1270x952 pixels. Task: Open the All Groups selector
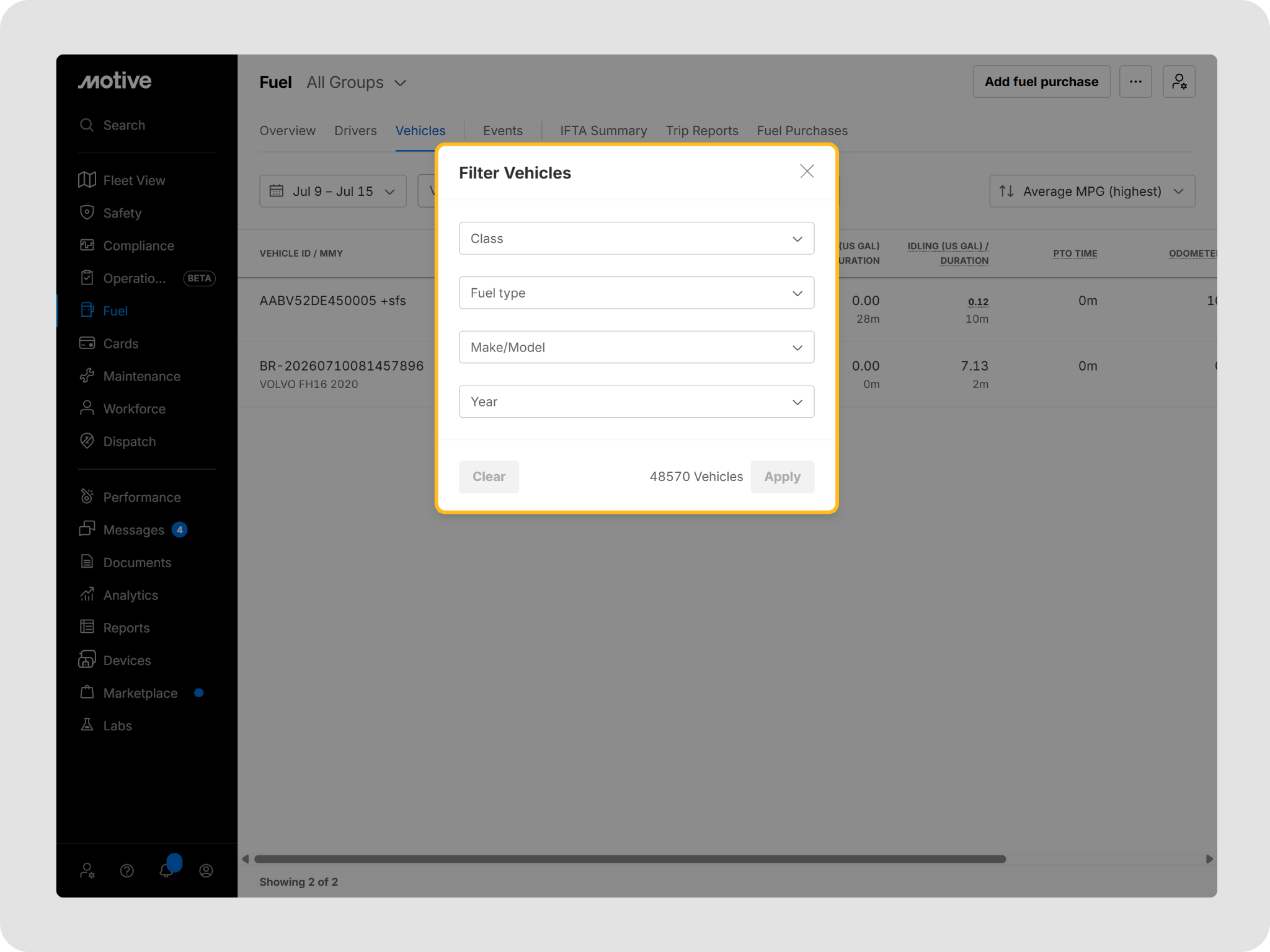click(357, 82)
